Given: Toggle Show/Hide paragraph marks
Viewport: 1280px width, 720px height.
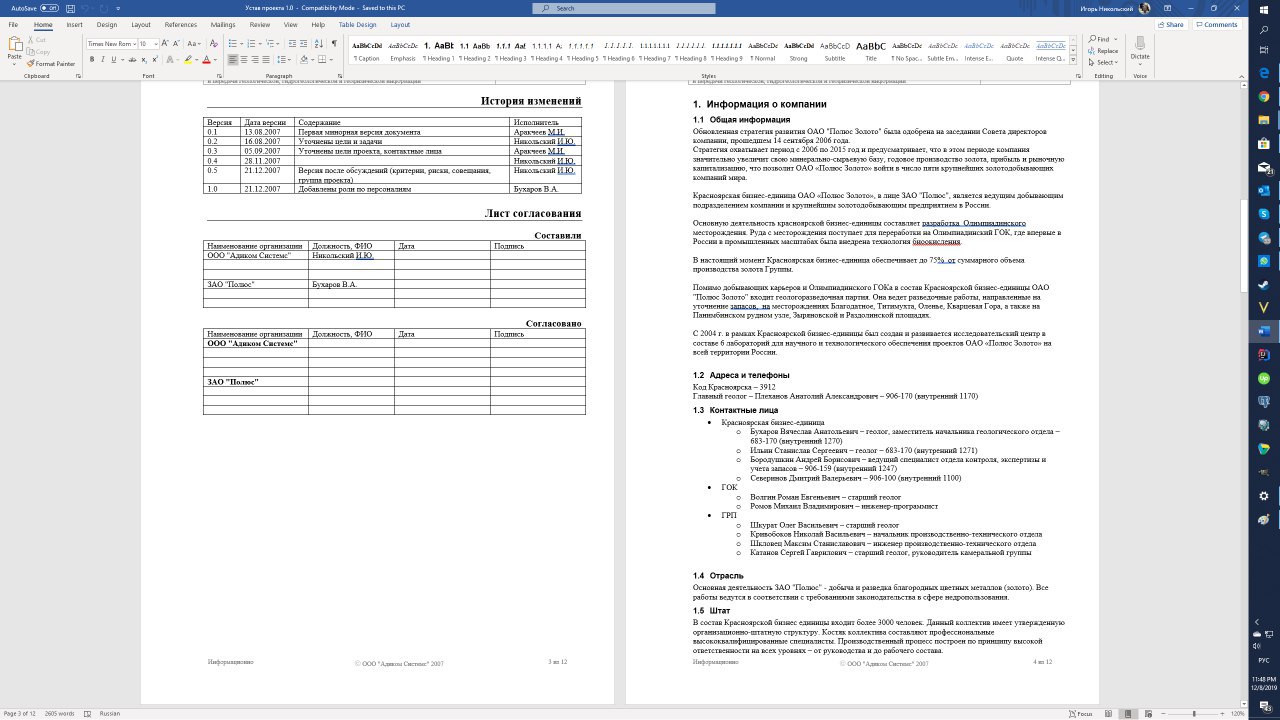Looking at the screenshot, I should [334, 44].
